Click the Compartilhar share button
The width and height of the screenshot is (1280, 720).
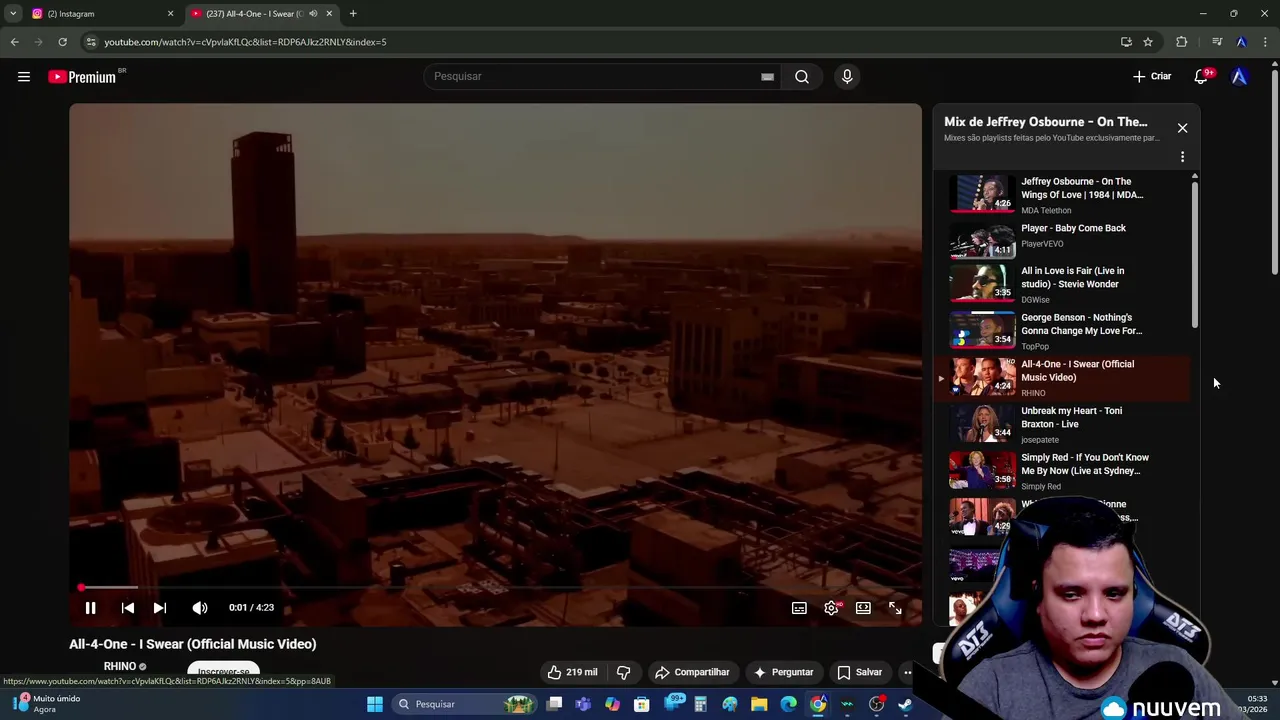(692, 672)
